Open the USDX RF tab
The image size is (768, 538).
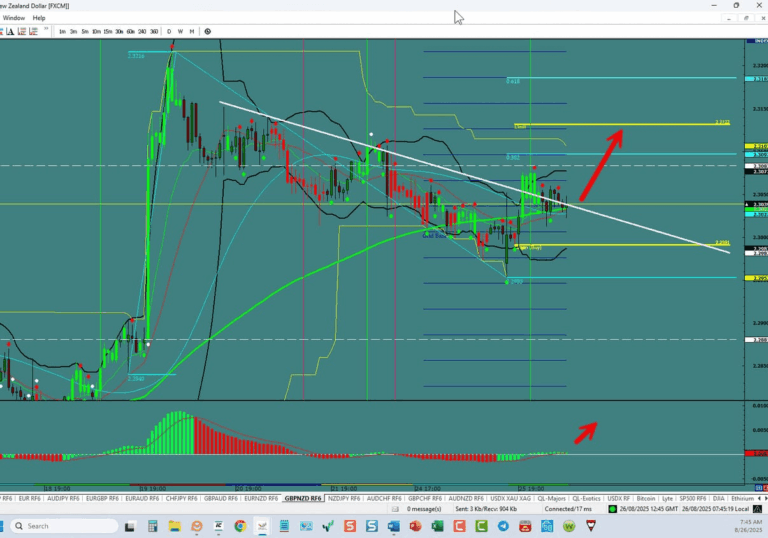(x=619, y=498)
